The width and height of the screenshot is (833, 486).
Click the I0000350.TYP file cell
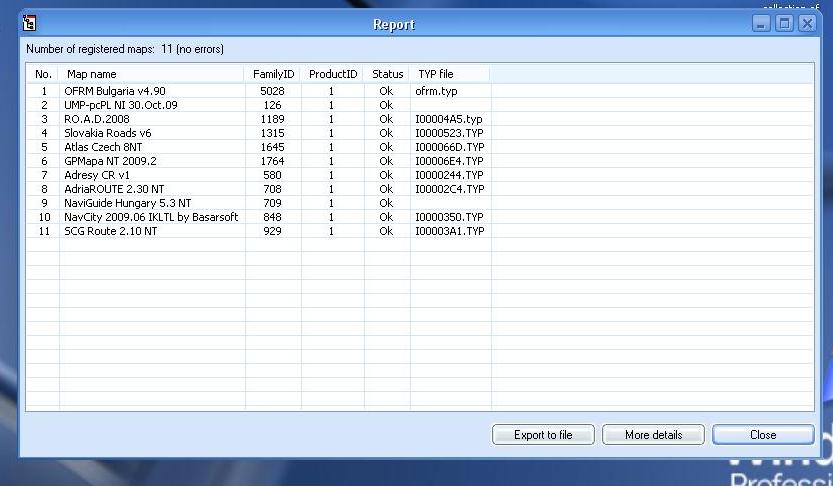[449, 217]
